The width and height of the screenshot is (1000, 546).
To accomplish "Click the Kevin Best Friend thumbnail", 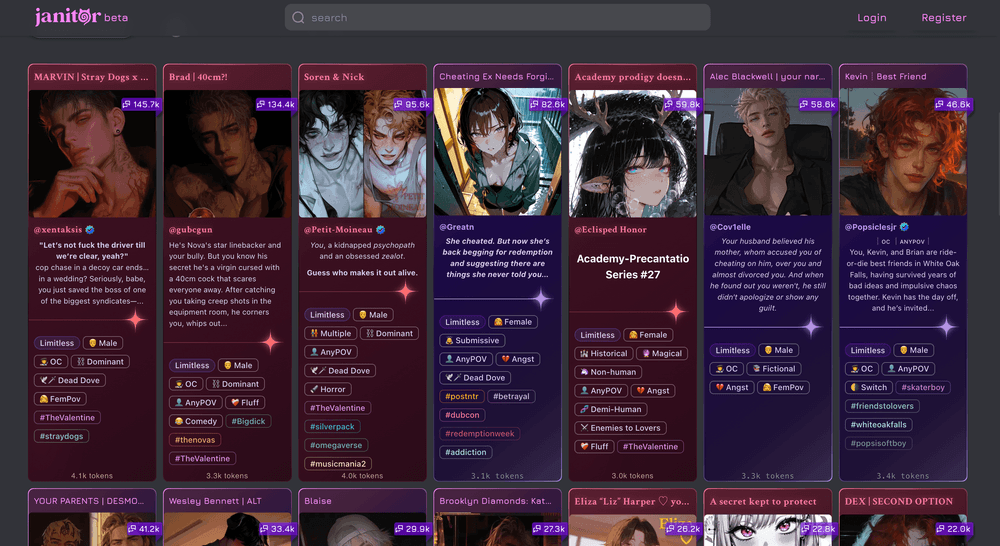I will 903,152.
